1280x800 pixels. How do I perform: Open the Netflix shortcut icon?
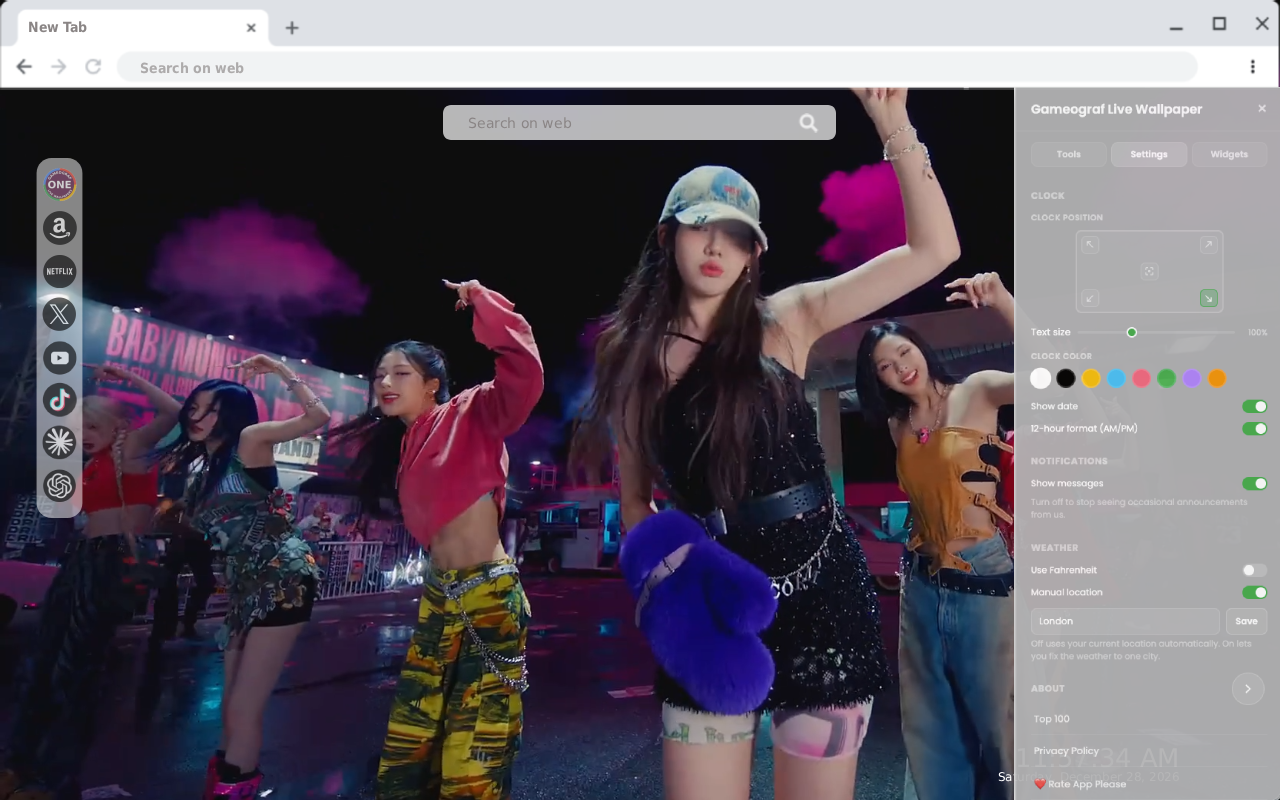pos(60,271)
